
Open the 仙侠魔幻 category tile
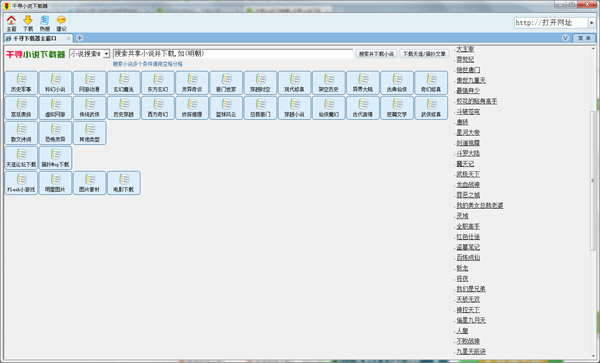point(329,108)
